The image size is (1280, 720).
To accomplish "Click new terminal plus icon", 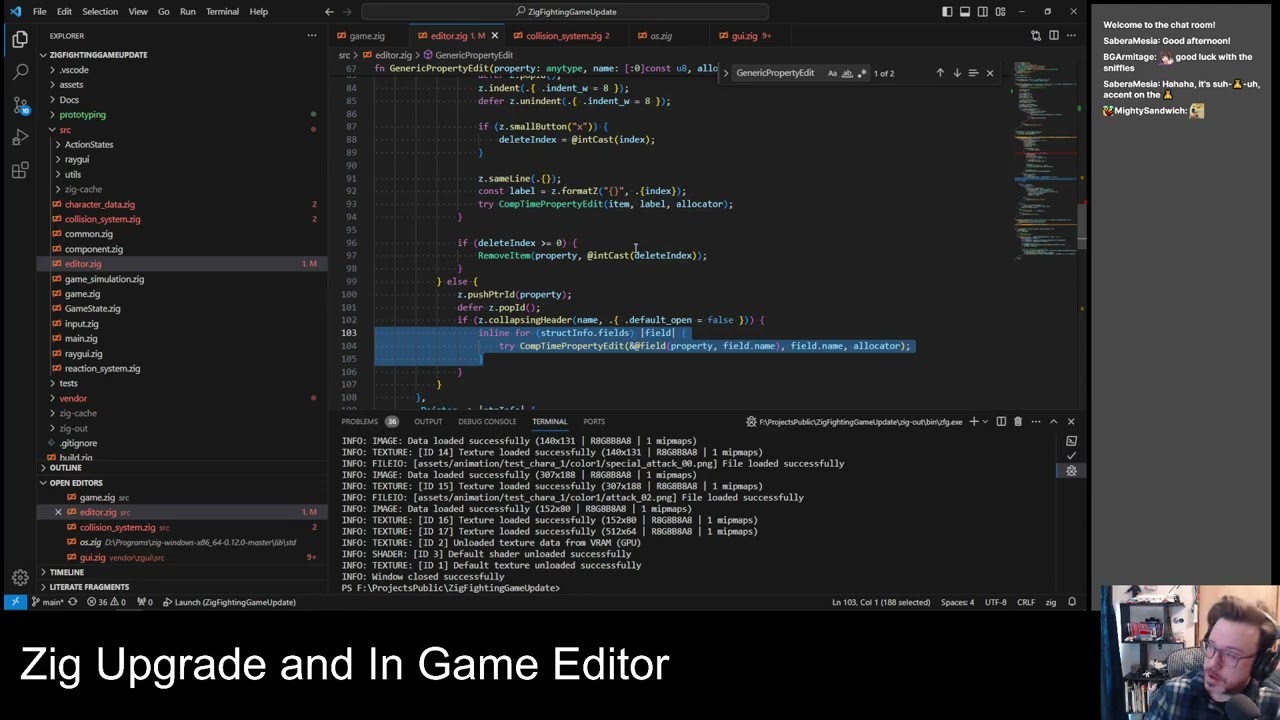I will click(973, 421).
